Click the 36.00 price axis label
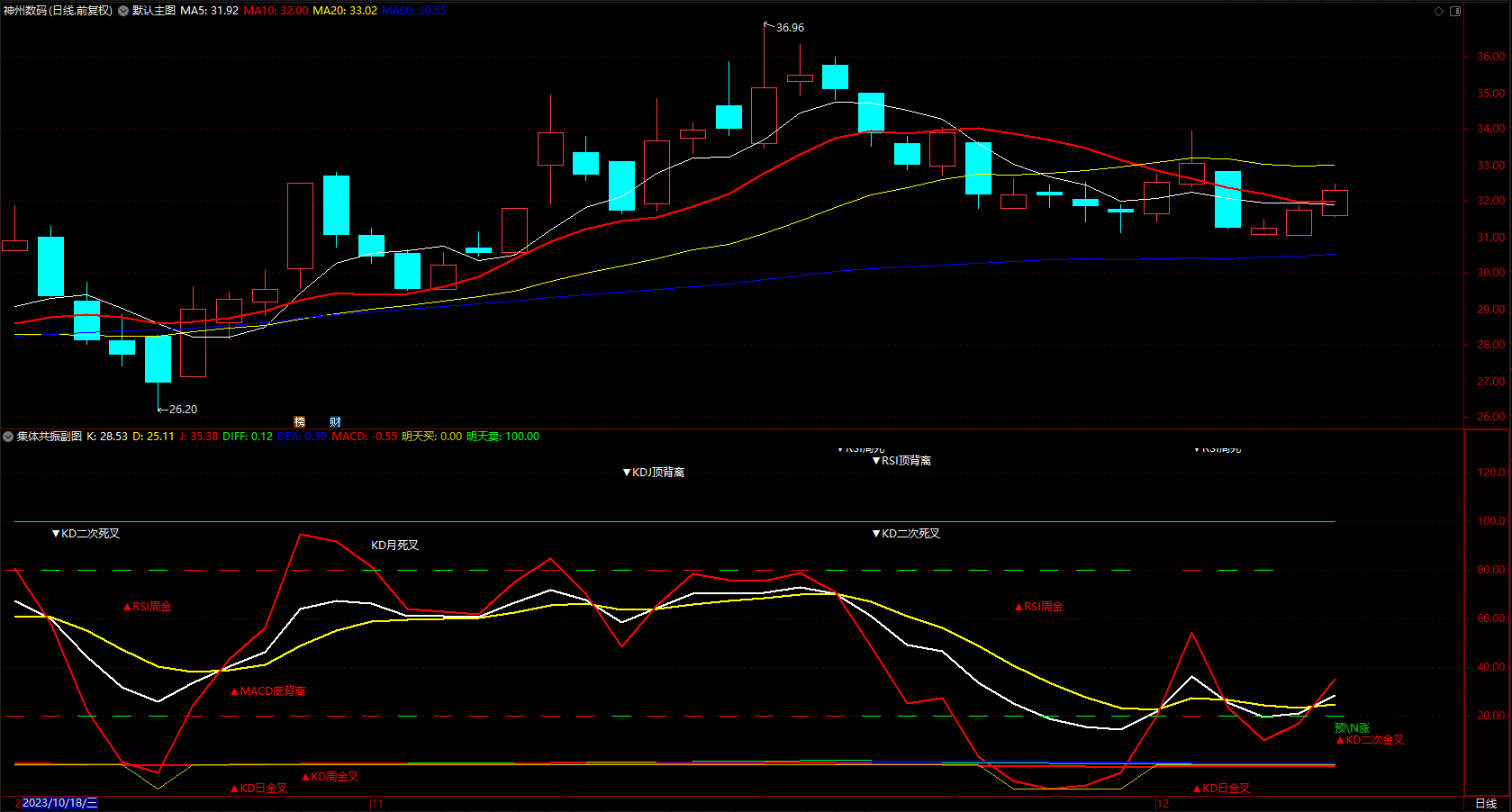 click(1490, 57)
